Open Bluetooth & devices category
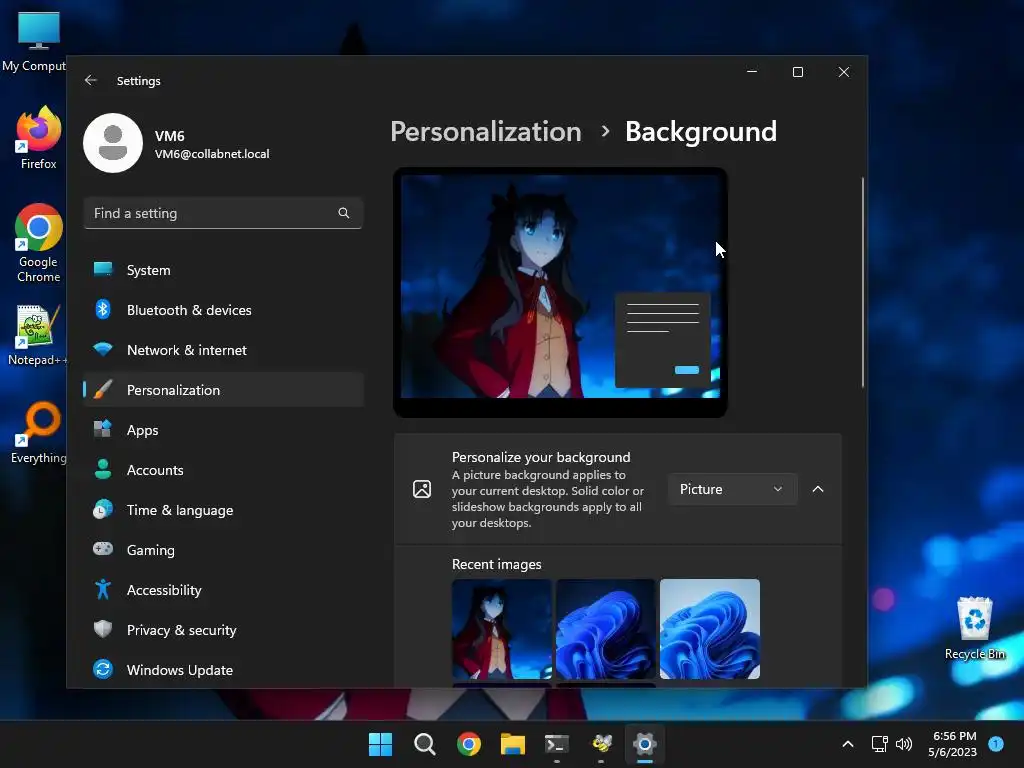Image resolution: width=1024 pixels, height=768 pixels. tap(223, 310)
